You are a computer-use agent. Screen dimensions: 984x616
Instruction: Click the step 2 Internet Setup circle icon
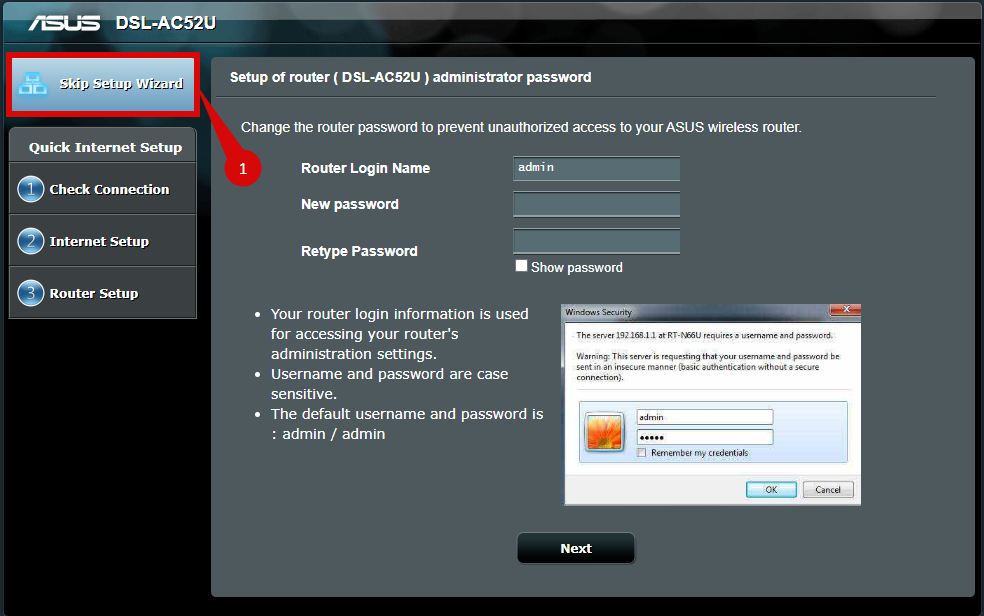pos(31,241)
